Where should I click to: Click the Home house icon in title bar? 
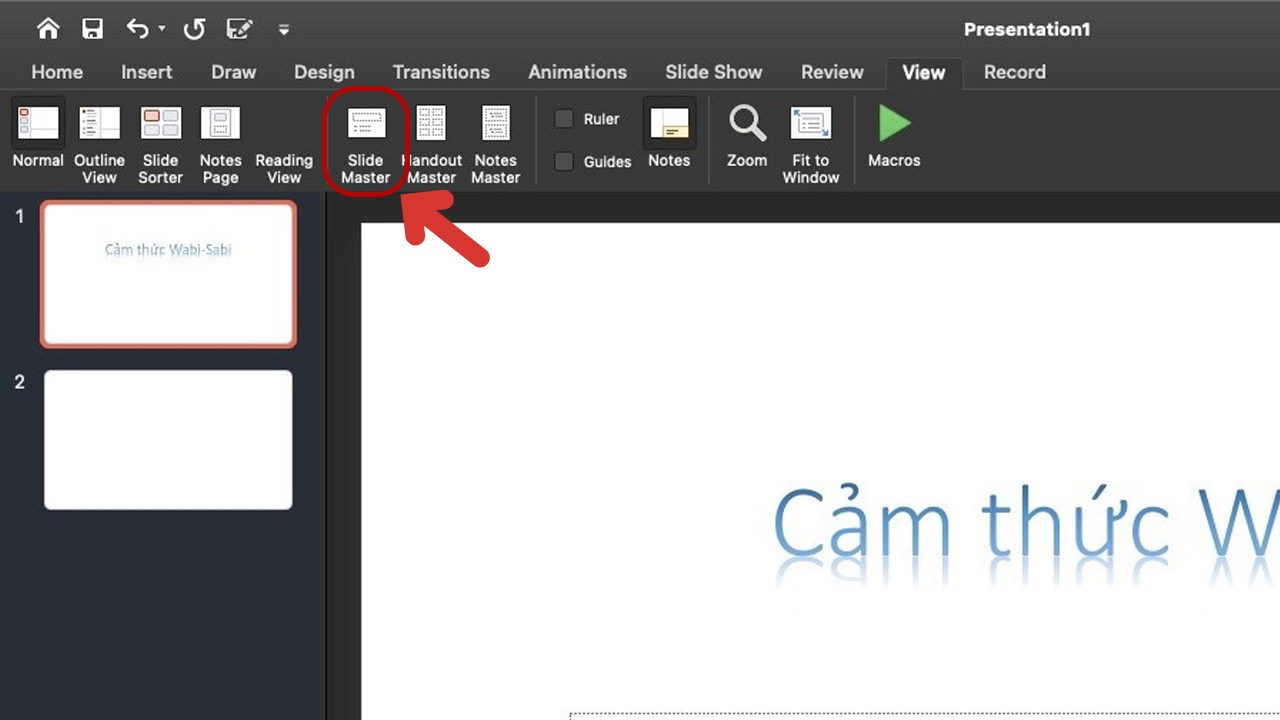[48, 29]
